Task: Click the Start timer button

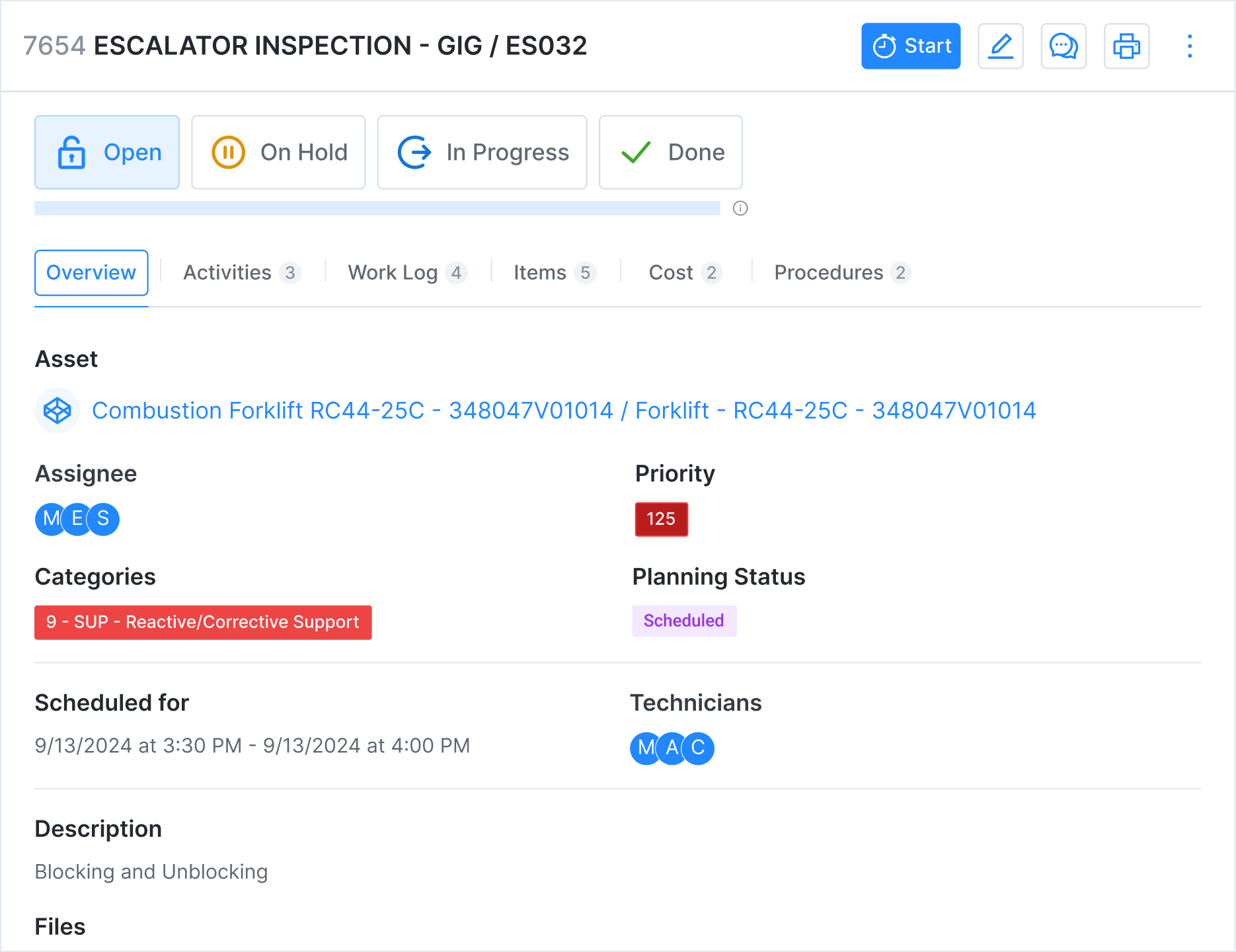Action: tap(910, 46)
